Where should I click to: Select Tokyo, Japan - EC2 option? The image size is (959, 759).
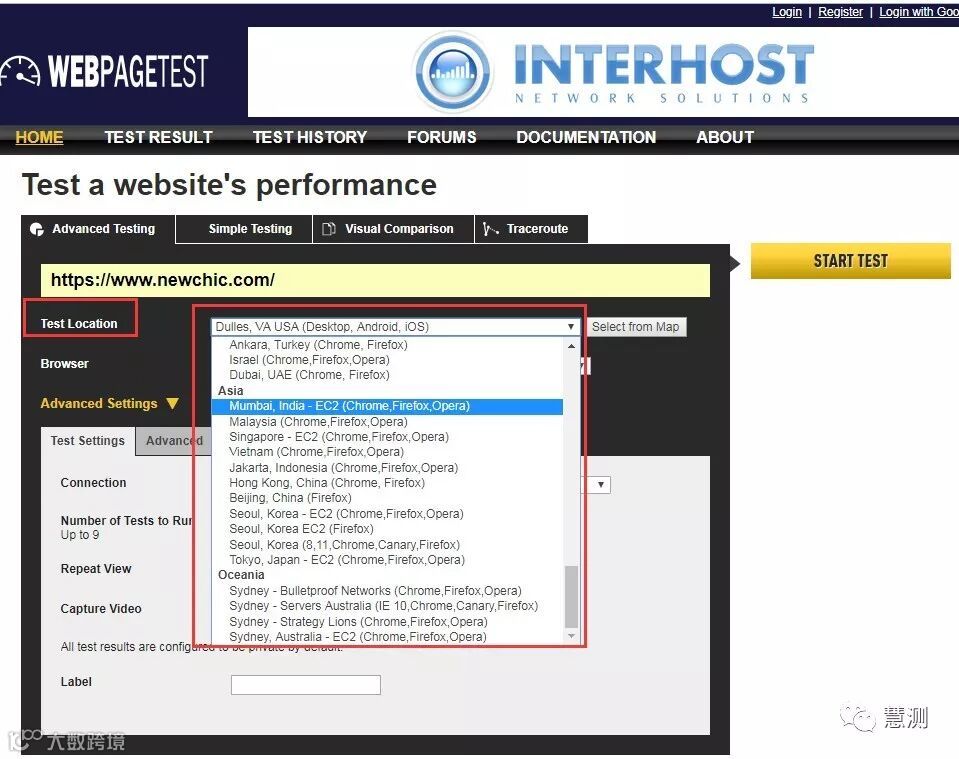[387, 560]
